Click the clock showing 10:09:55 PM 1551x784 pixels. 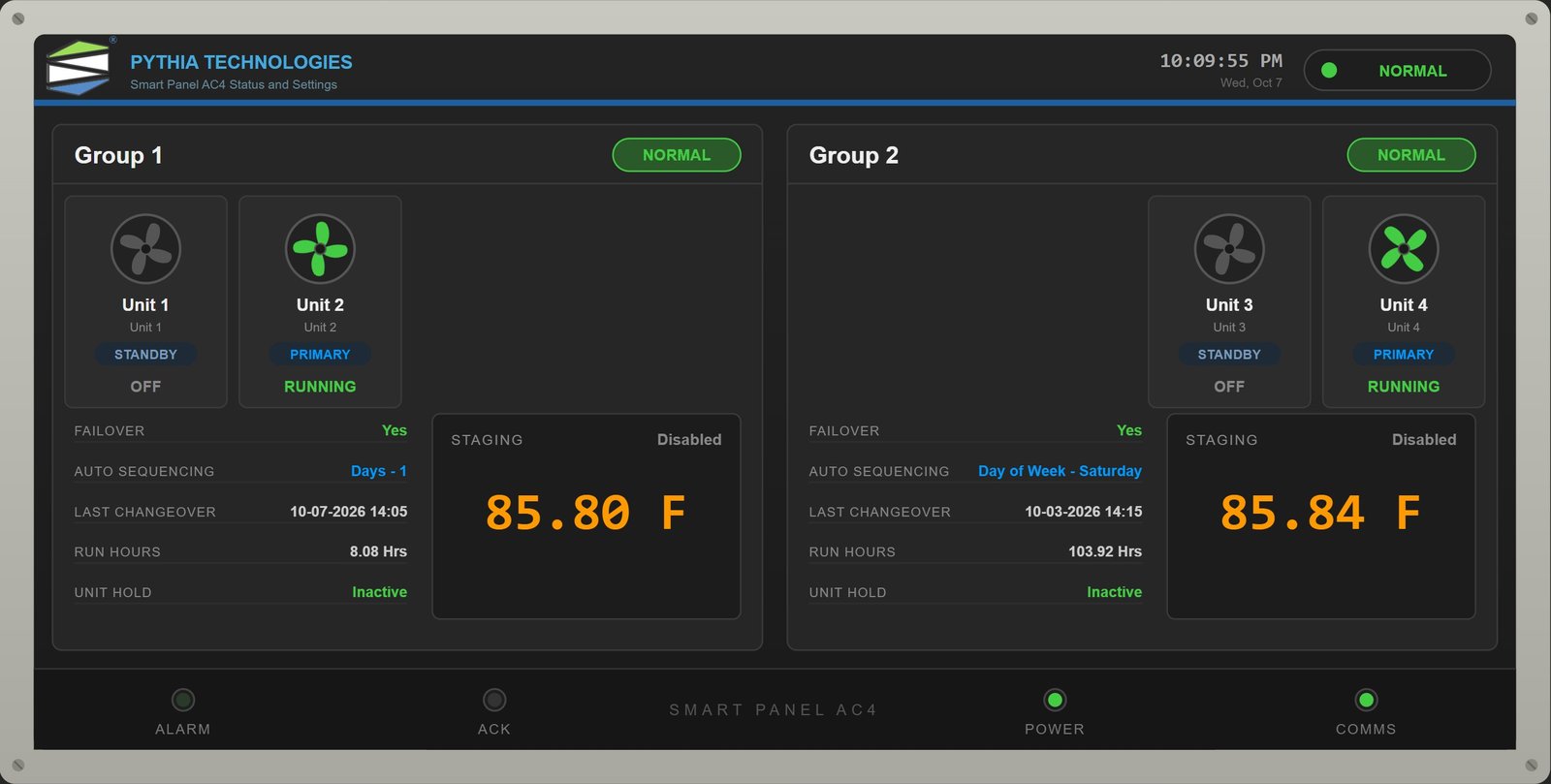pyautogui.click(x=1220, y=61)
